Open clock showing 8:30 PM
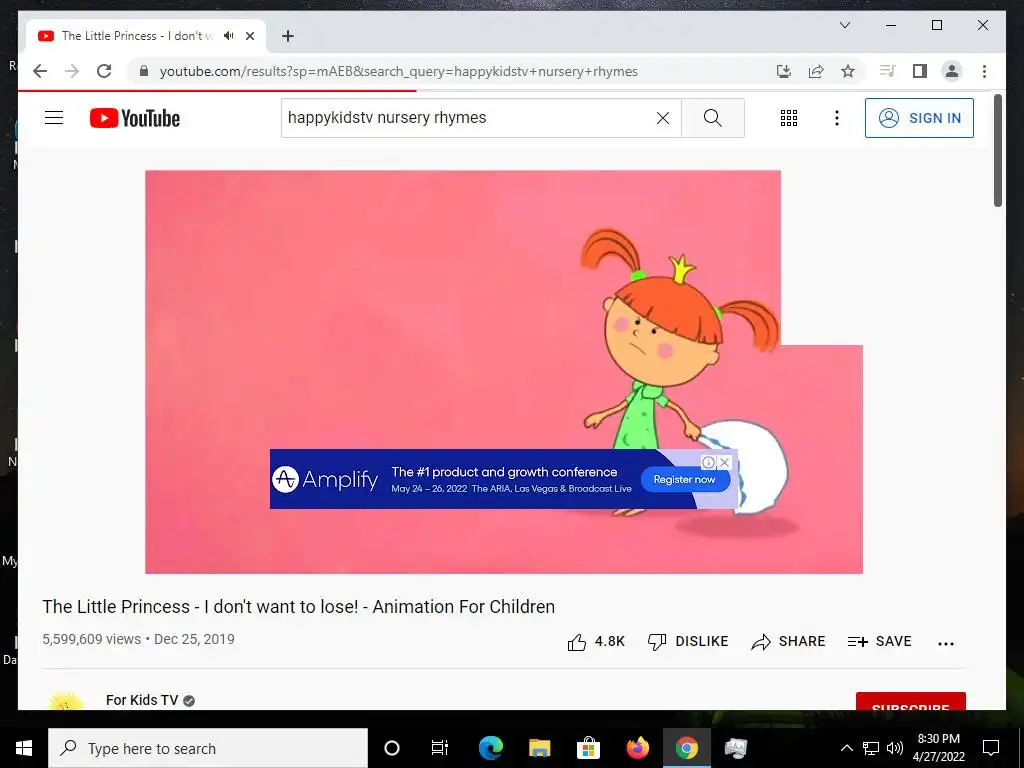 938,748
